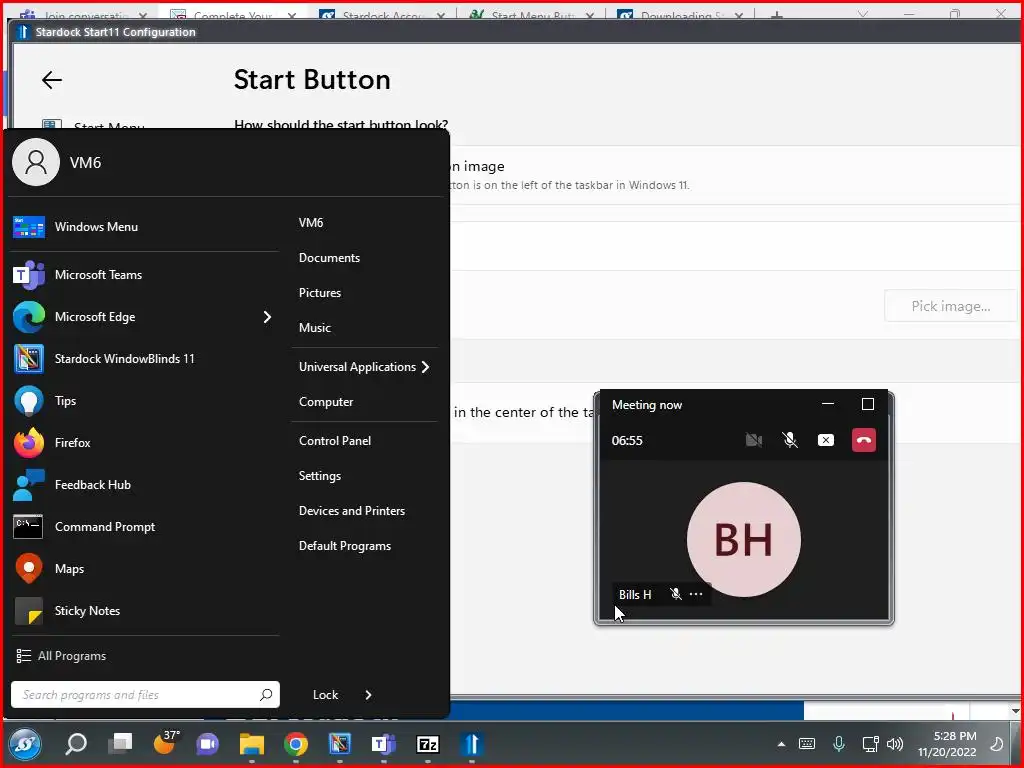Viewport: 1024px width, 768px height.
Task: Click the VM6 user avatar
Action: coord(36,162)
